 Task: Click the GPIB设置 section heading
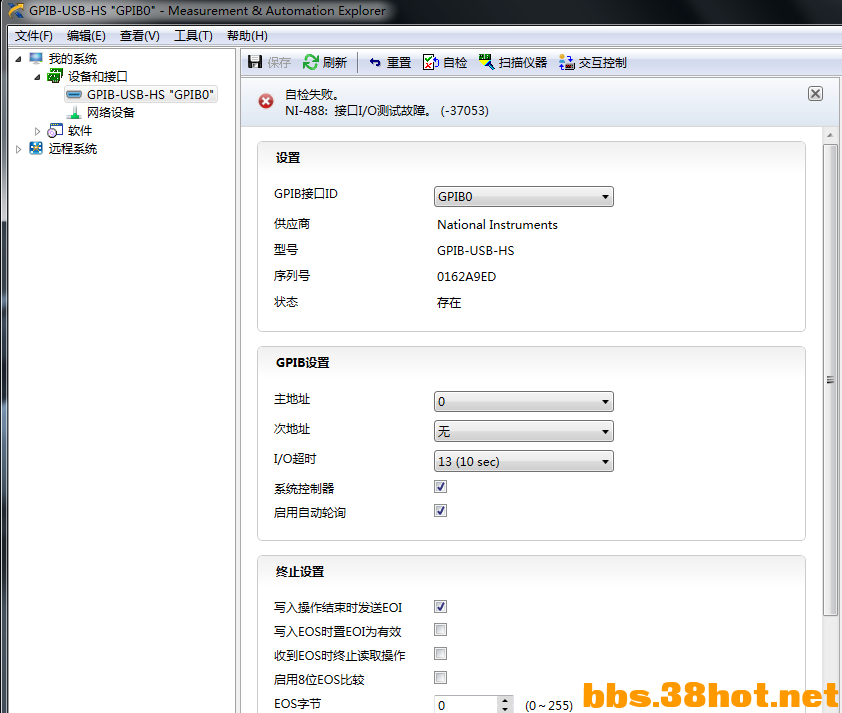tap(302, 362)
